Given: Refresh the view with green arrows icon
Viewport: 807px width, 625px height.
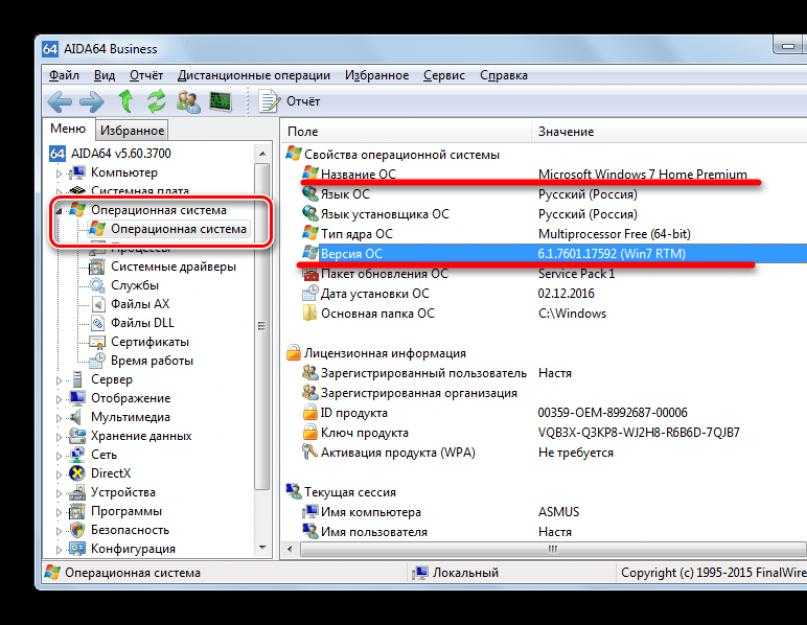Looking at the screenshot, I should point(156,101).
